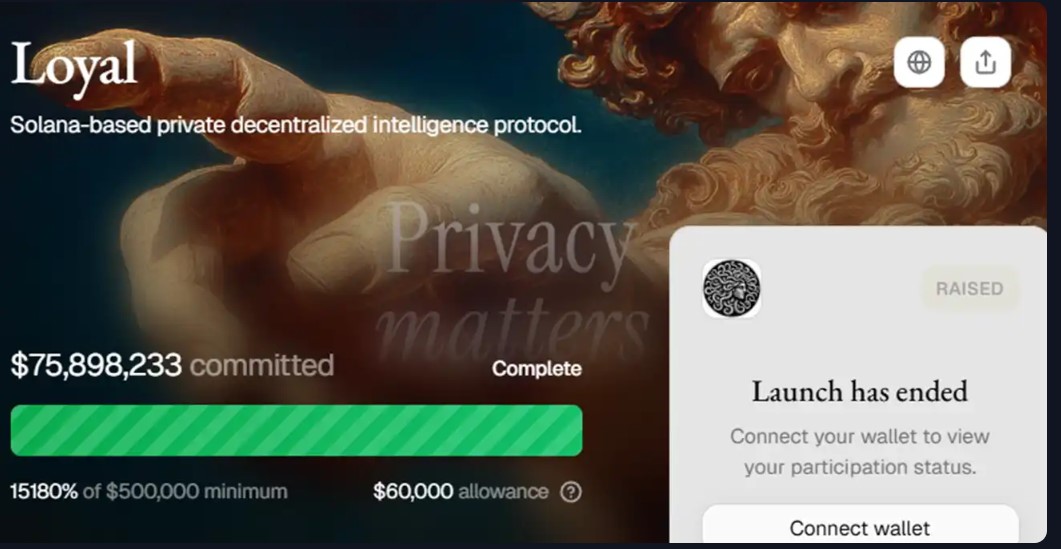Click the word committed beside the amount
1061x549 pixels.
[262, 365]
